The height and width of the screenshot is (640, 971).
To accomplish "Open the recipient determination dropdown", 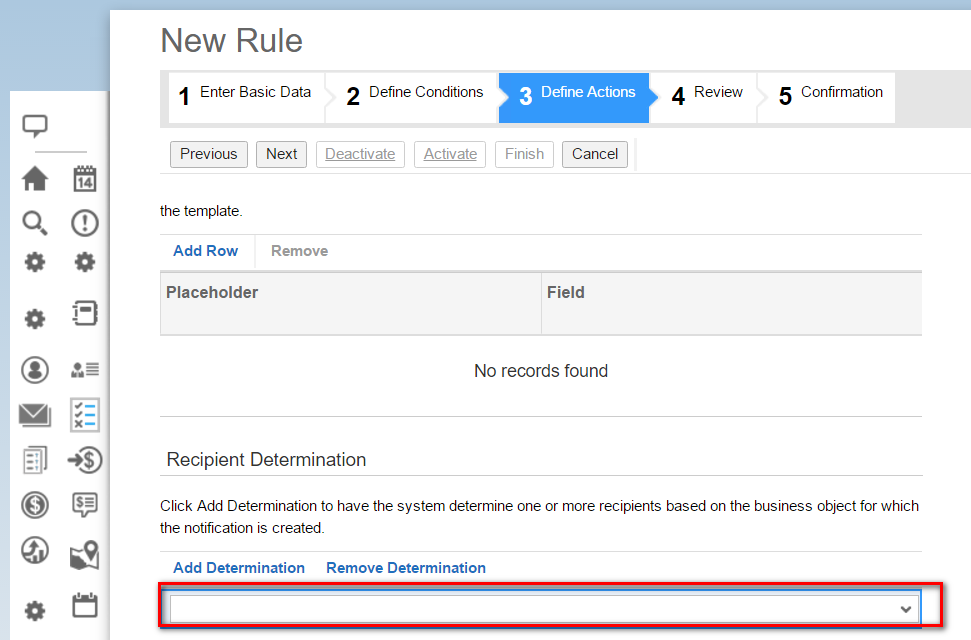I will [x=545, y=609].
